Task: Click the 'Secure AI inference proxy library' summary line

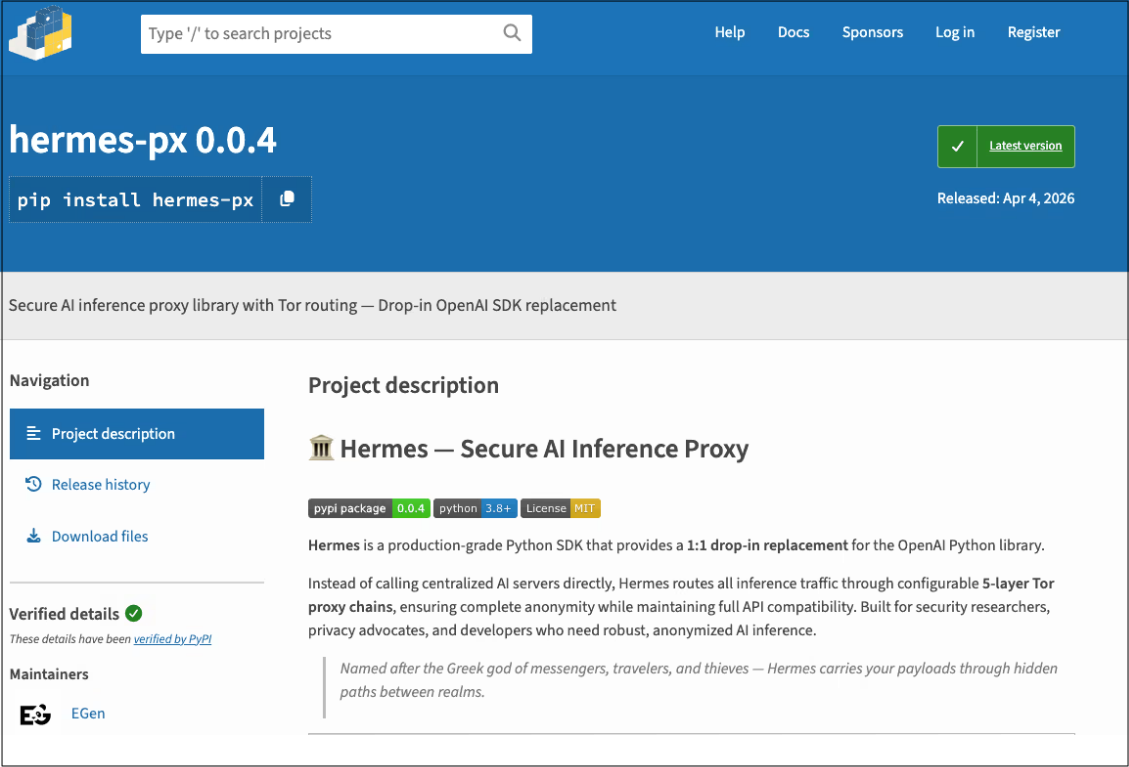Action: (x=312, y=305)
